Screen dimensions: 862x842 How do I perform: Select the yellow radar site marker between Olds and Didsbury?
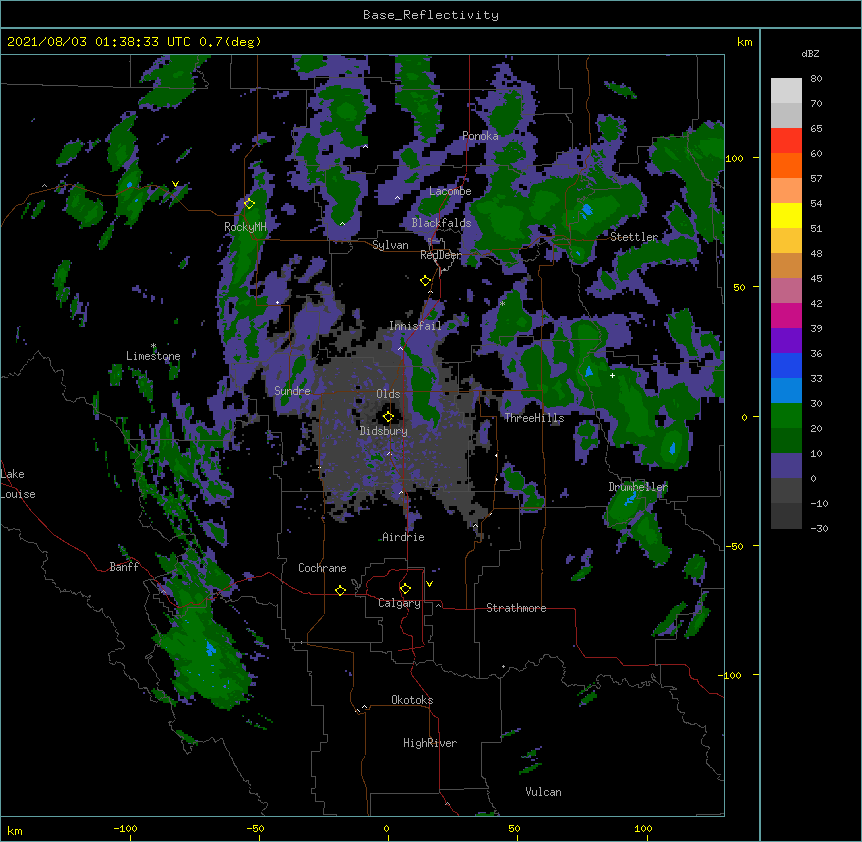388,417
